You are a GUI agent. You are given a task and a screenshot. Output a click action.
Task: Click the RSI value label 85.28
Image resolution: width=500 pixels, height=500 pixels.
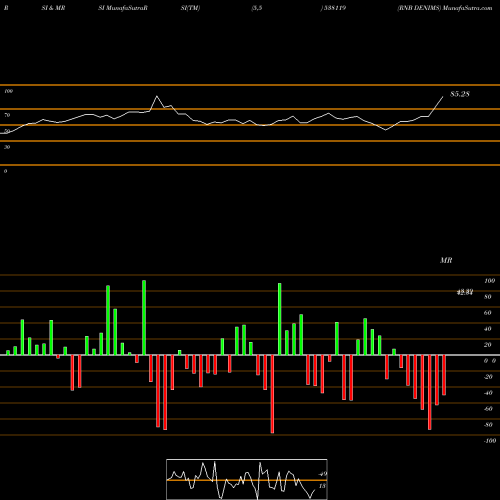click(x=460, y=94)
